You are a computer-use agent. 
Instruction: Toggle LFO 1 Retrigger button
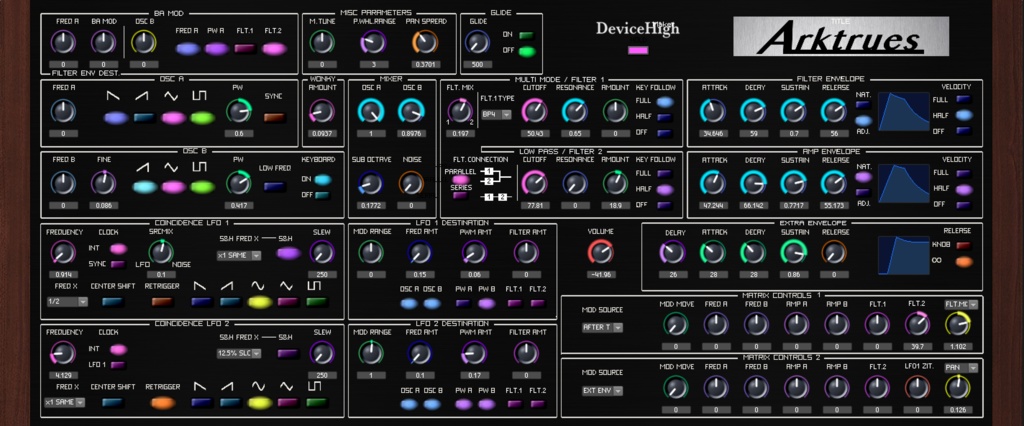point(162,302)
